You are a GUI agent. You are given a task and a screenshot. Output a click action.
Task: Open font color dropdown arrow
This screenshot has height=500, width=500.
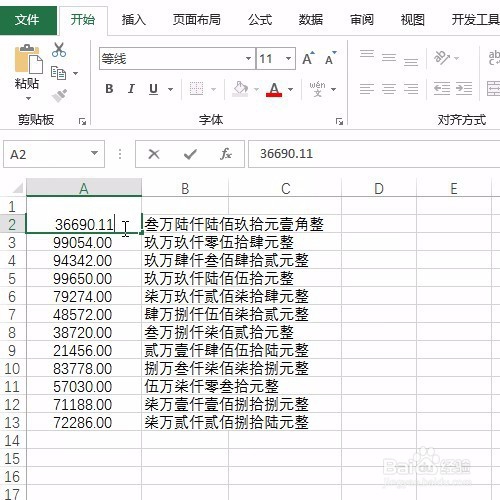(x=290, y=89)
